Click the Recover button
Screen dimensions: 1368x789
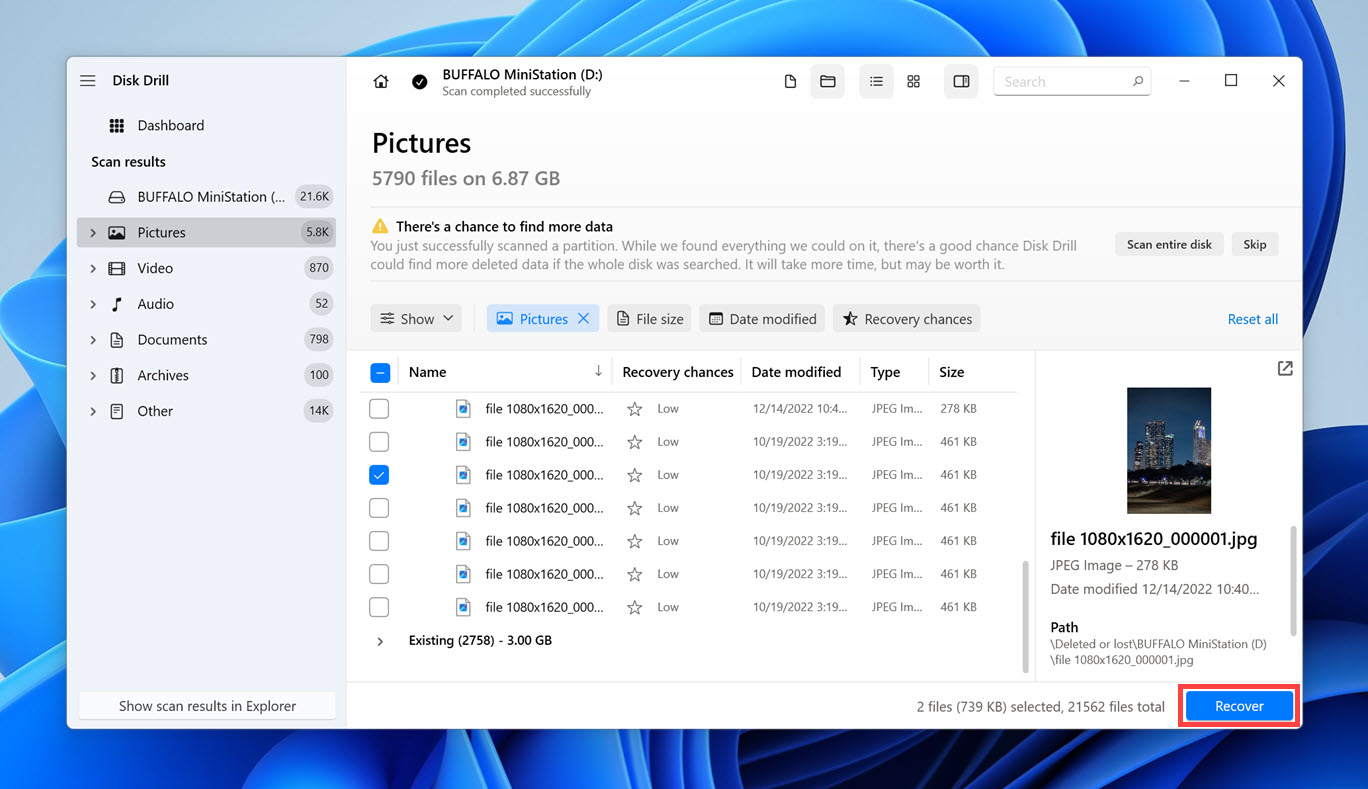coord(1239,706)
